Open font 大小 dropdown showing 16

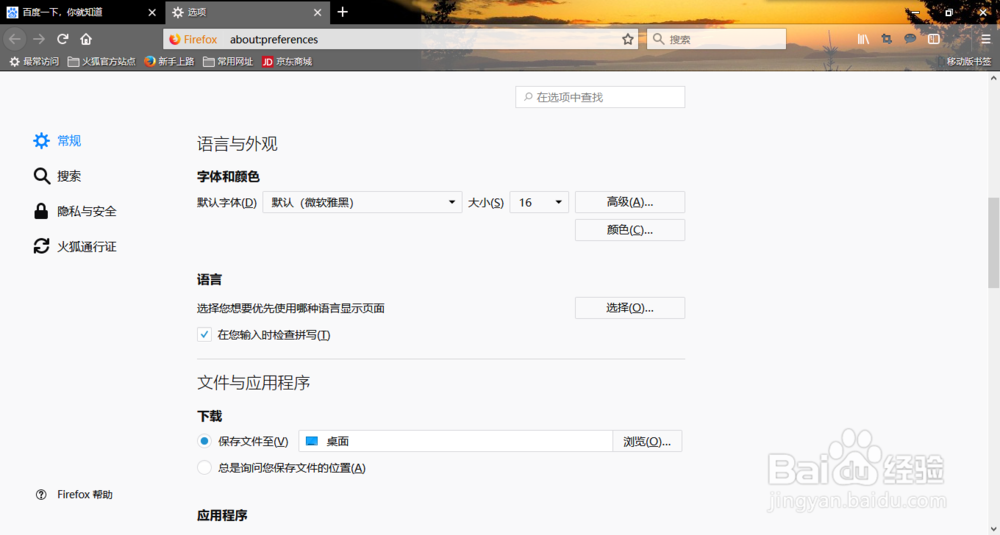539,202
